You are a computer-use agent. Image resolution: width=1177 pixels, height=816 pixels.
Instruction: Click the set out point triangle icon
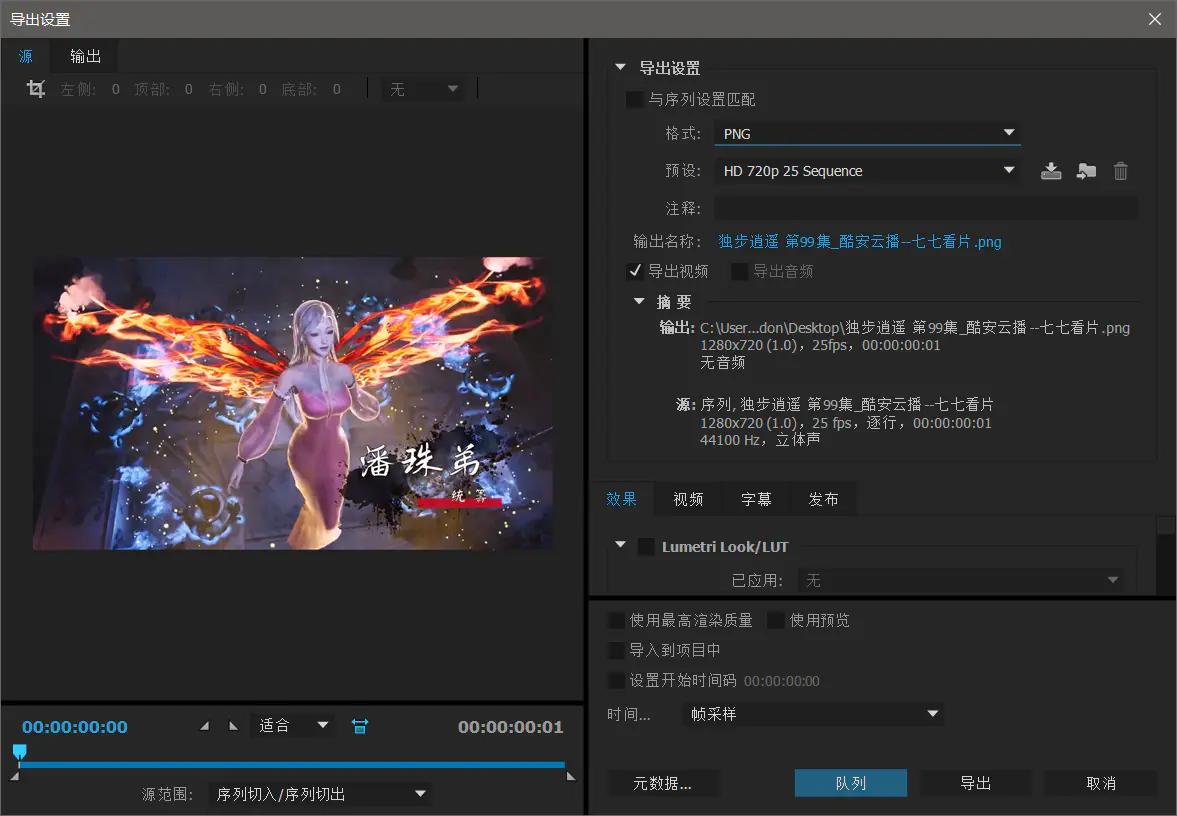[233, 726]
